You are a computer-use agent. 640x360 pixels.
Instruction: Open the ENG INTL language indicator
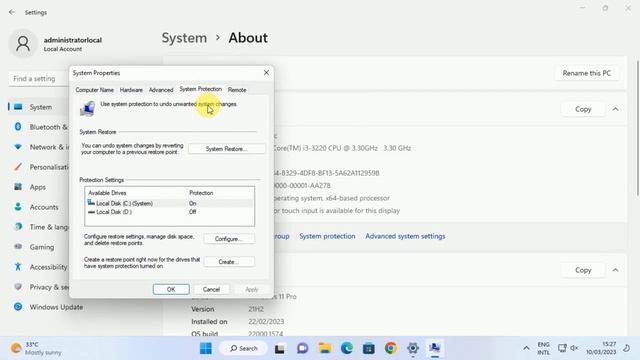point(543,348)
